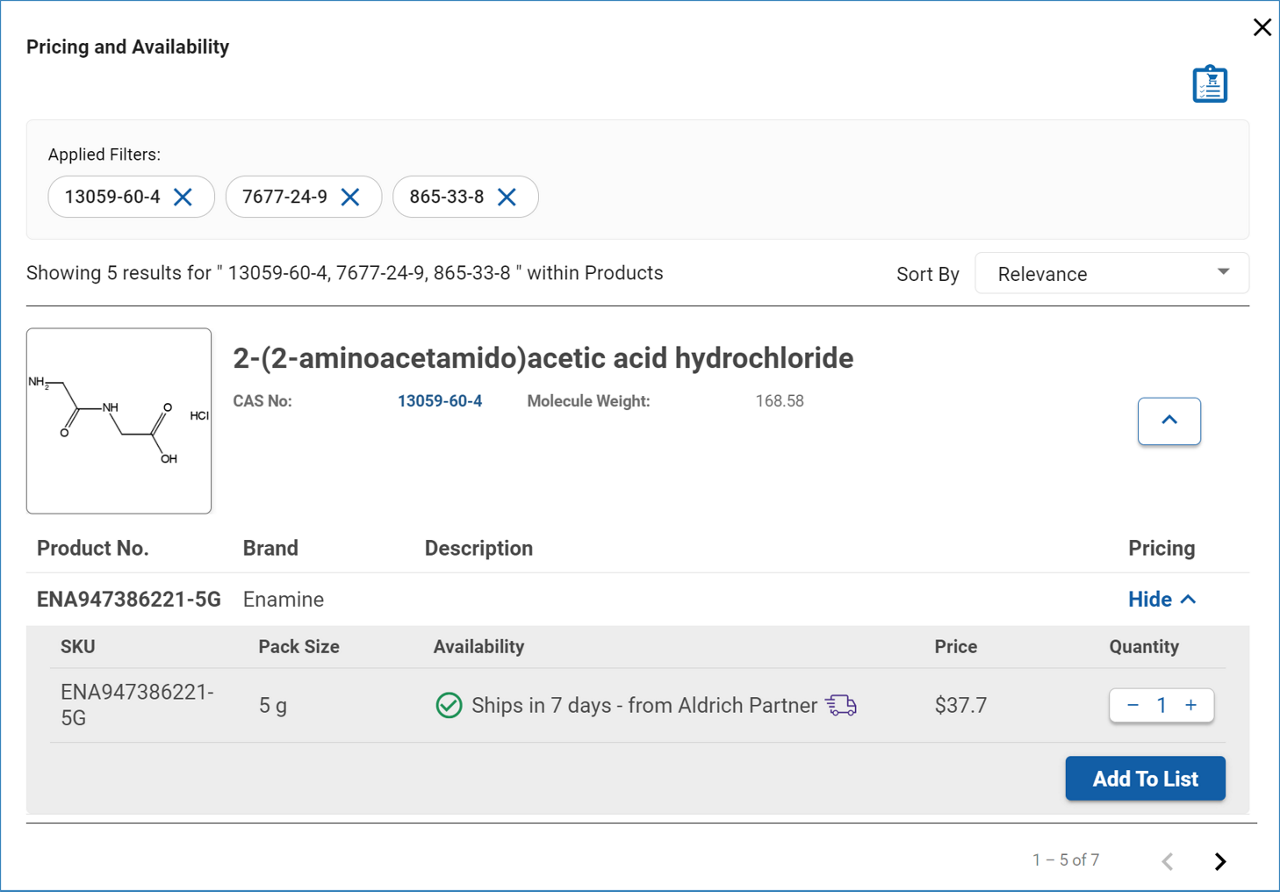Collapse the product details chevron button
Screen dimensions: 1280x892
coord(1169,421)
